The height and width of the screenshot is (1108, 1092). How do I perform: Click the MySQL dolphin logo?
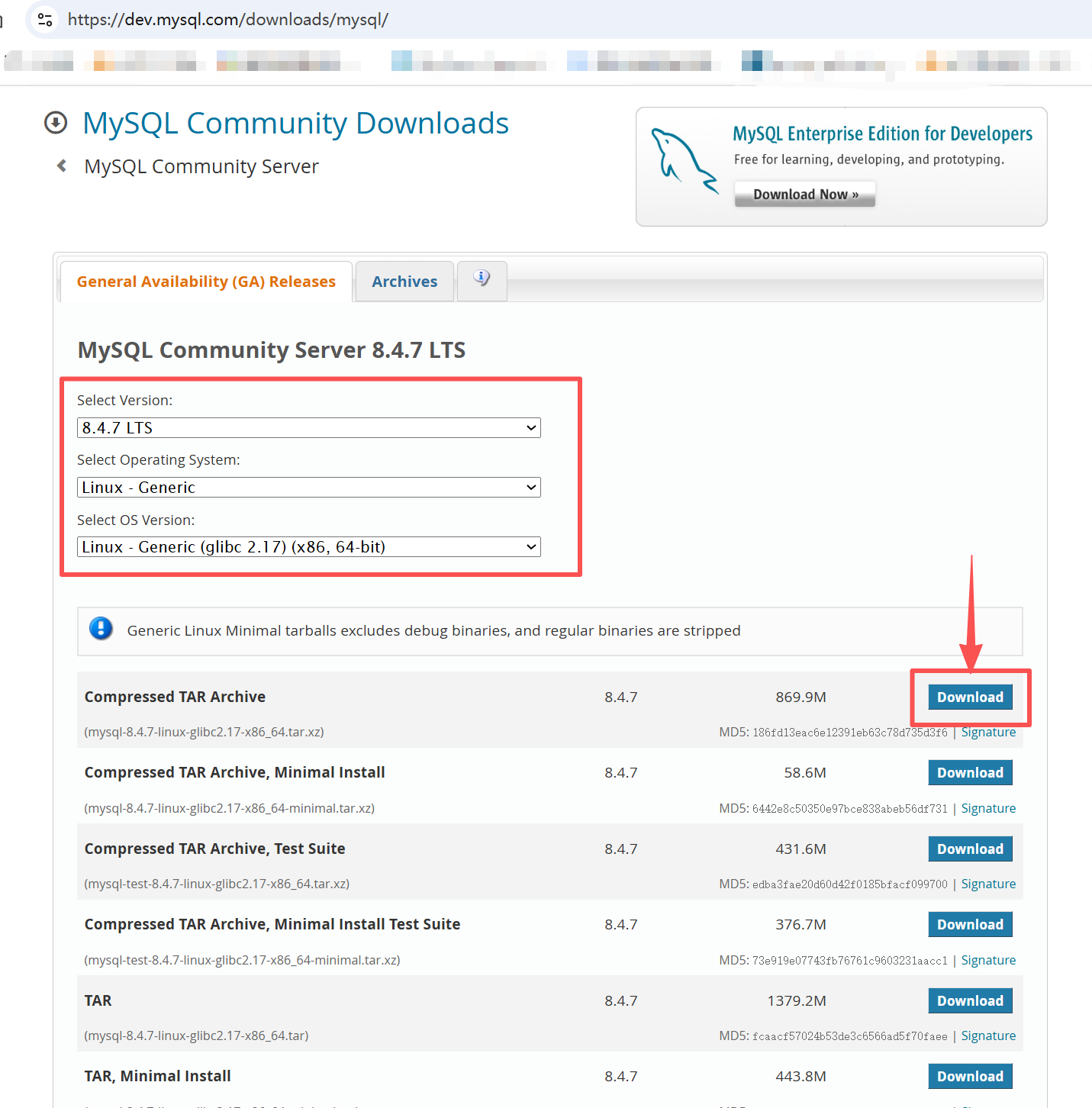(x=684, y=160)
